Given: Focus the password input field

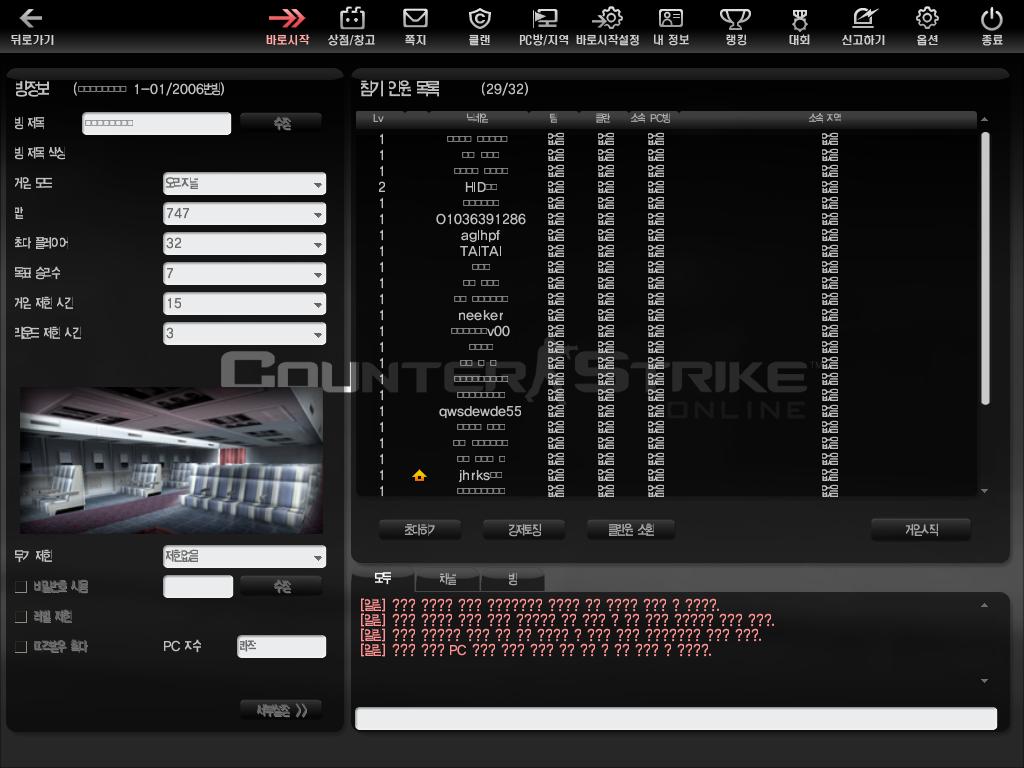Looking at the screenshot, I should 198,586.
